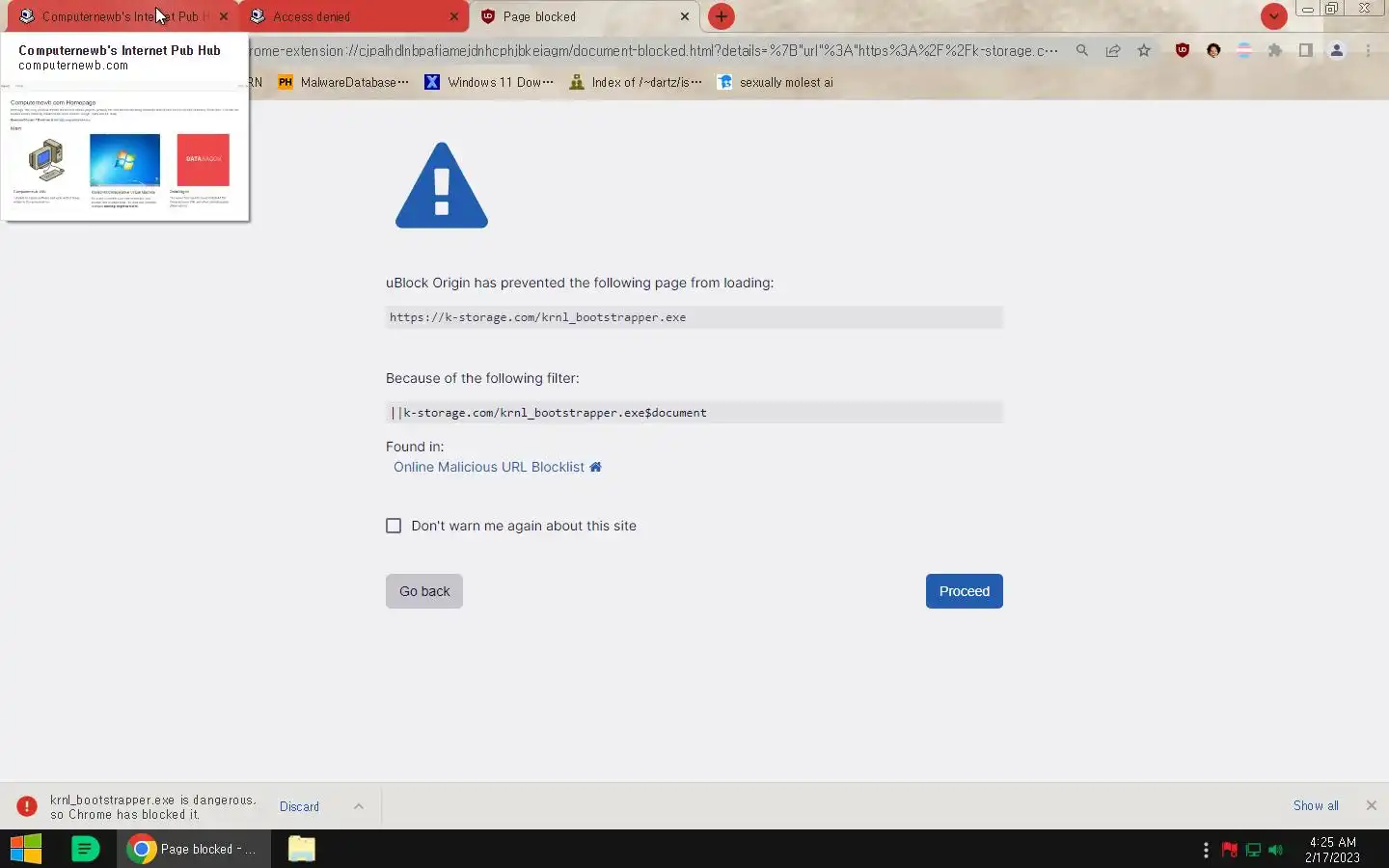The image size is (1389, 868).
Task: Click the green network monitor tray icon
Action: pos(1253,850)
